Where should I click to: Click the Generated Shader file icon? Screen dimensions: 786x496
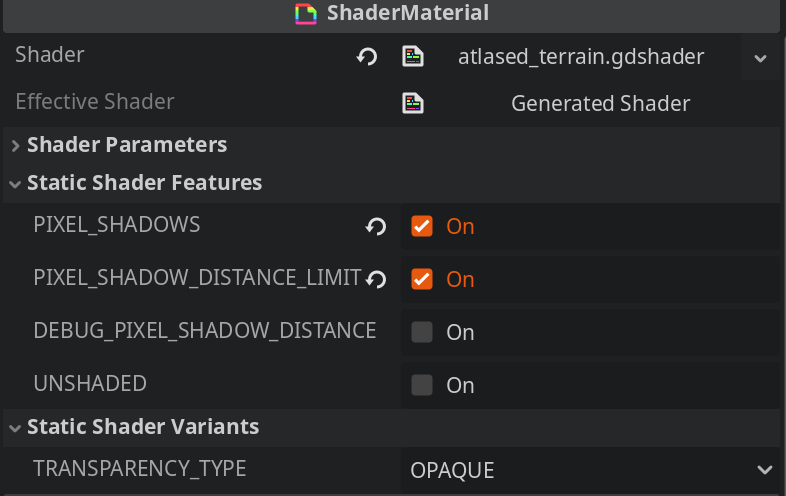tap(413, 103)
